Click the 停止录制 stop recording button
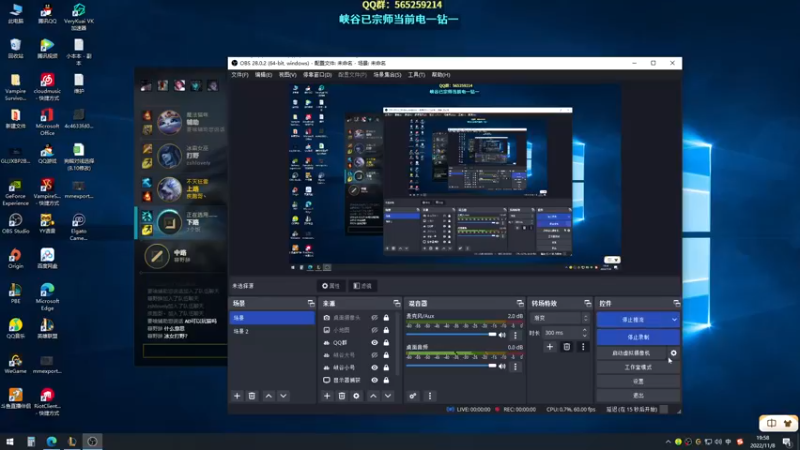Image resolution: width=800 pixels, height=450 pixels. [x=638, y=337]
